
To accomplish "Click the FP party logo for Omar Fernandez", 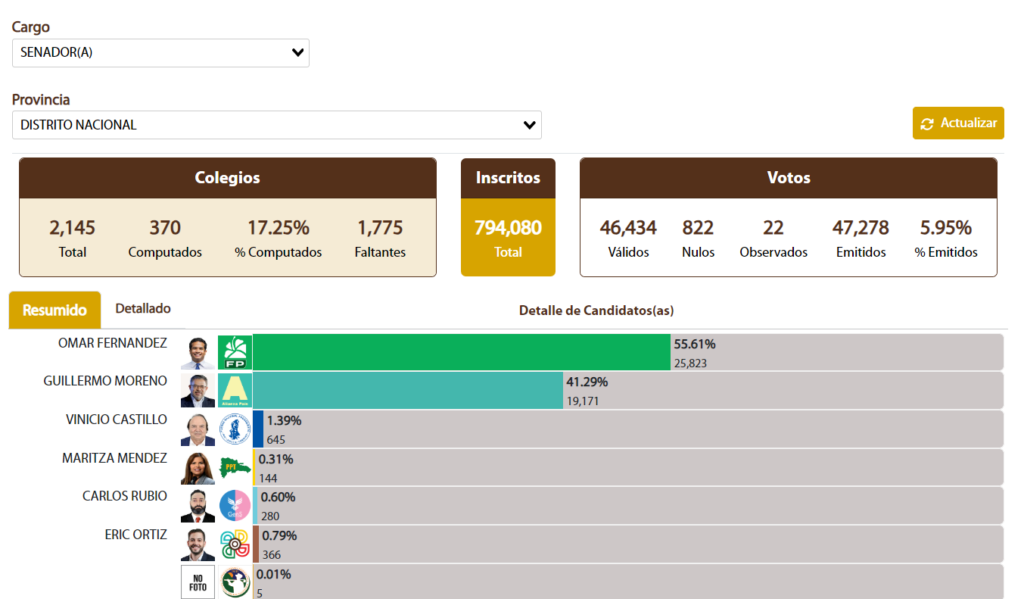I will point(235,353).
